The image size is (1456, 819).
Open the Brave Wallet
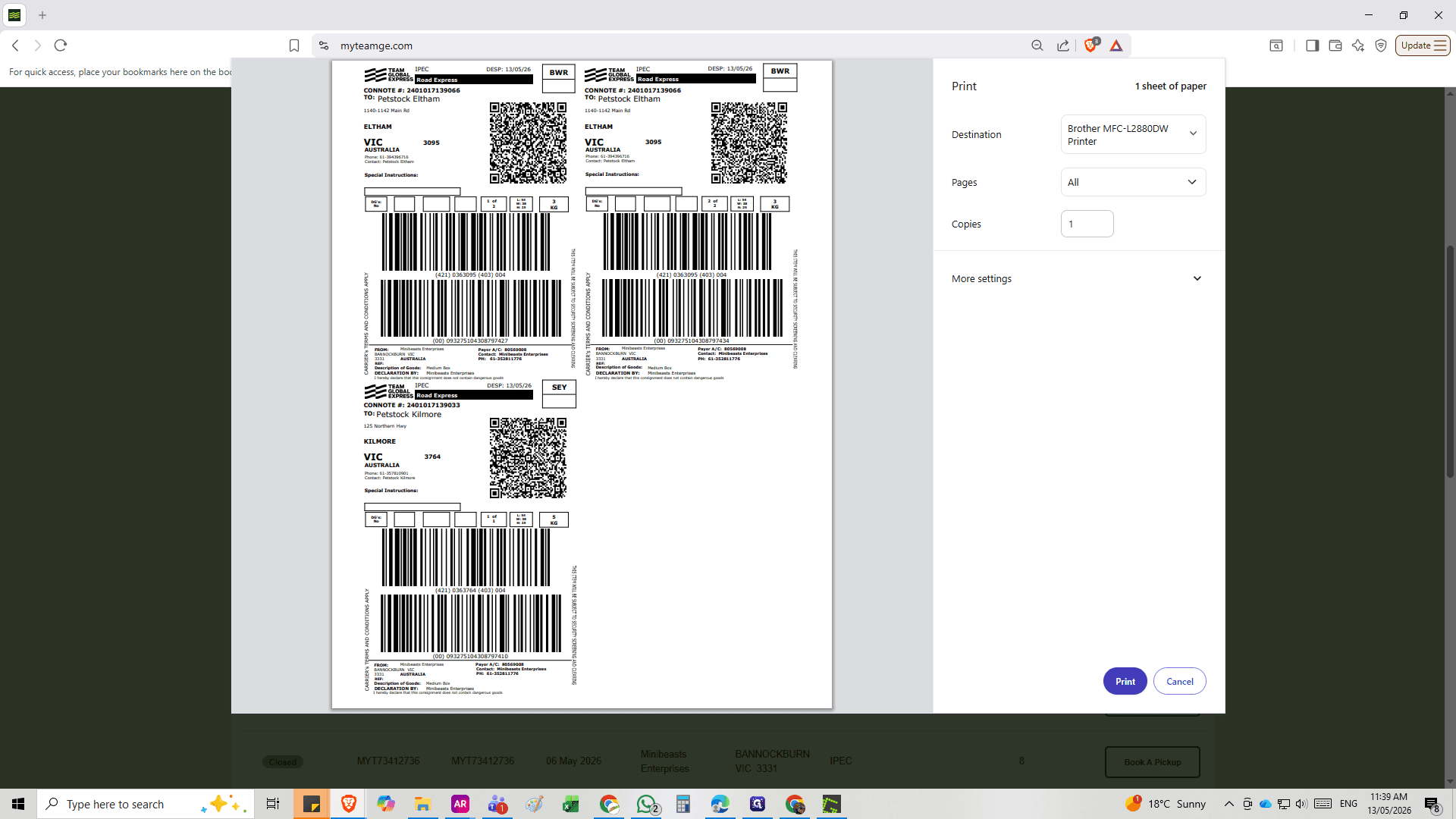(1335, 45)
